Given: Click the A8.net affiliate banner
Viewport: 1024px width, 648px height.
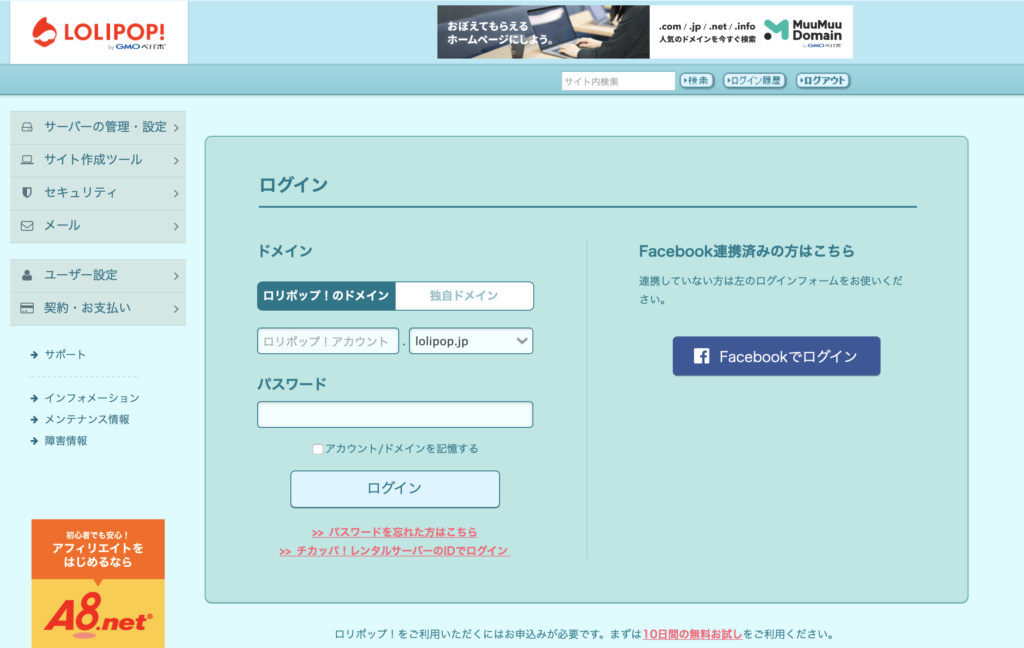Looking at the screenshot, I should tap(98, 583).
